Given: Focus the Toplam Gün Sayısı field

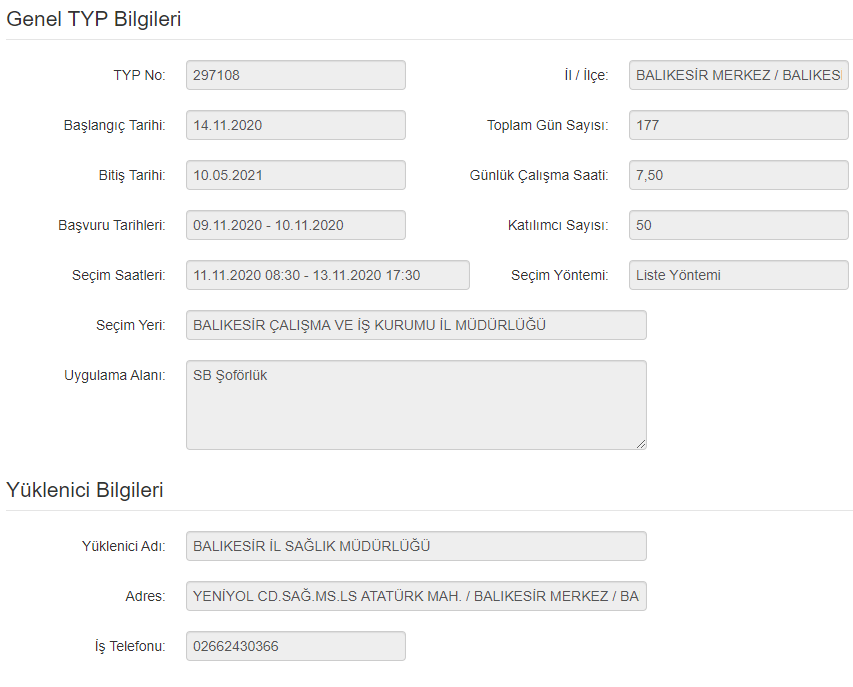Looking at the screenshot, I should pos(738,125).
